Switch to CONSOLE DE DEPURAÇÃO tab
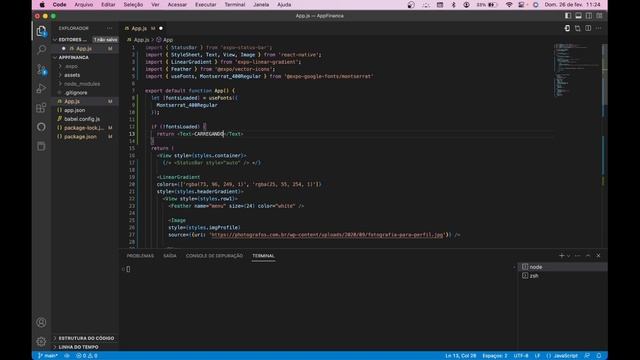Screen dimensions: 640x360 214,256
